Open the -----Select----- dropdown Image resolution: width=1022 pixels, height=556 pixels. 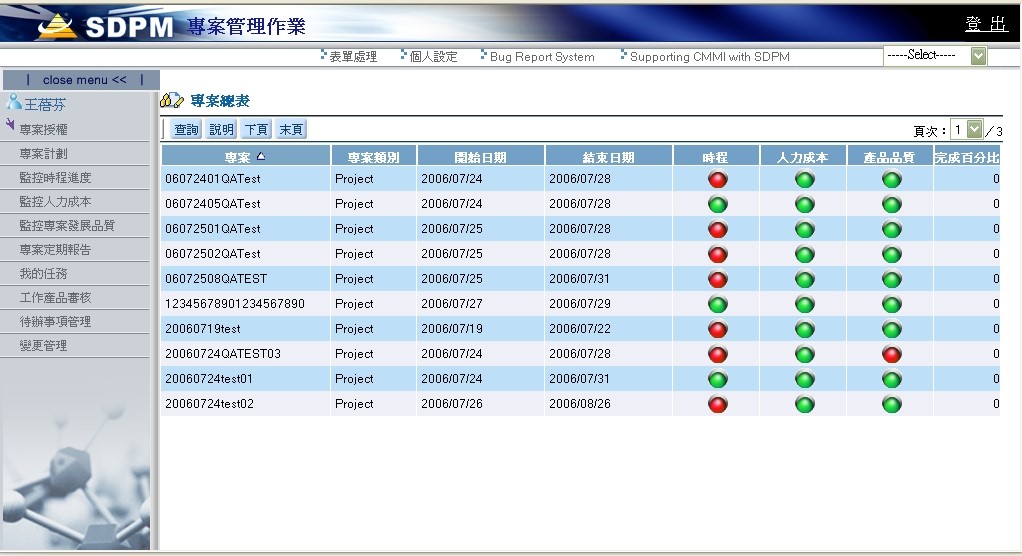935,56
